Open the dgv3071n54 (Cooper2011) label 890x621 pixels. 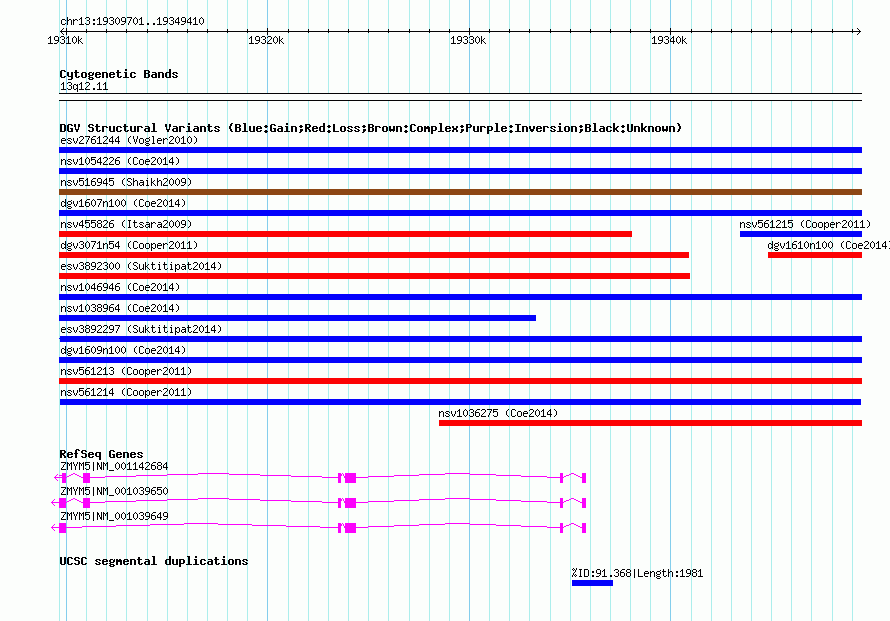coord(129,245)
